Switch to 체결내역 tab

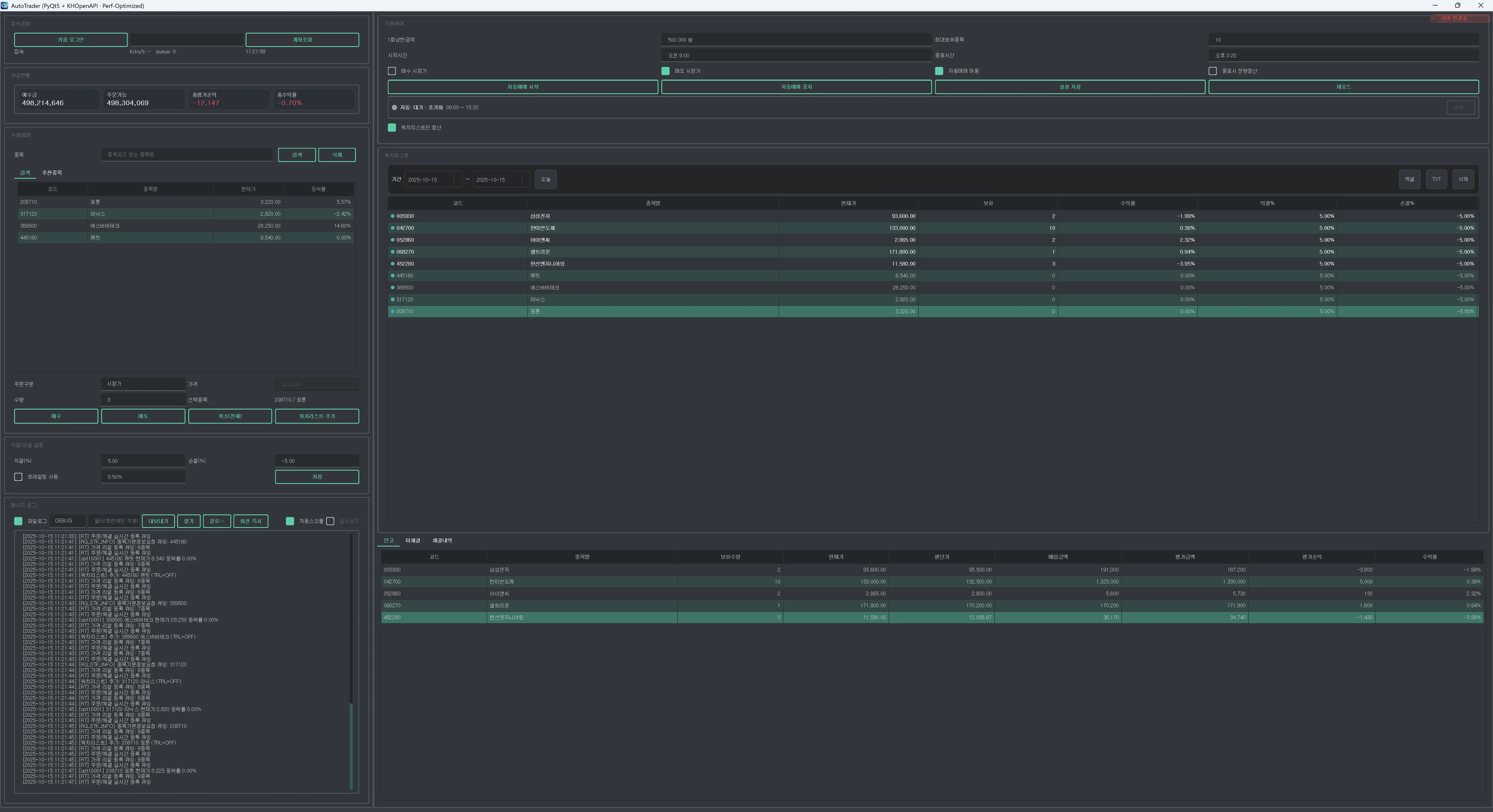pos(442,541)
